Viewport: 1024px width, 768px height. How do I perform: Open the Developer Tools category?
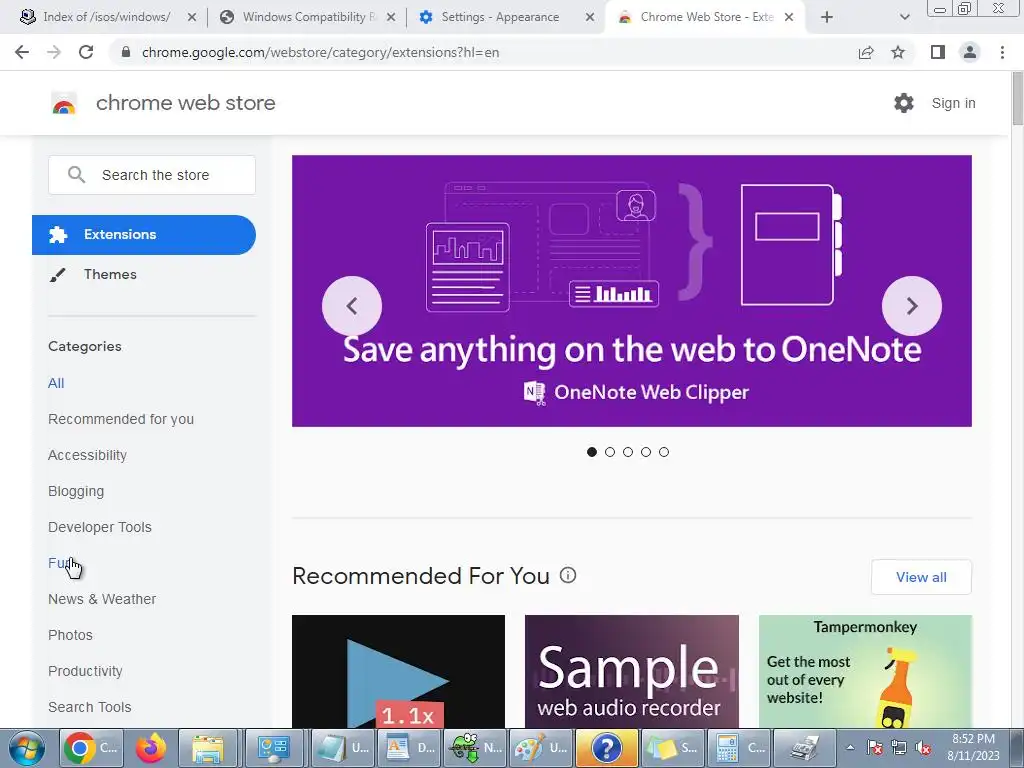(x=100, y=527)
